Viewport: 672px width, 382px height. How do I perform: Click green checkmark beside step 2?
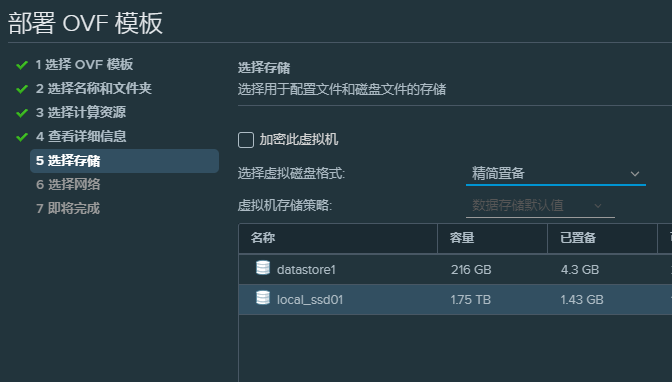point(22,89)
